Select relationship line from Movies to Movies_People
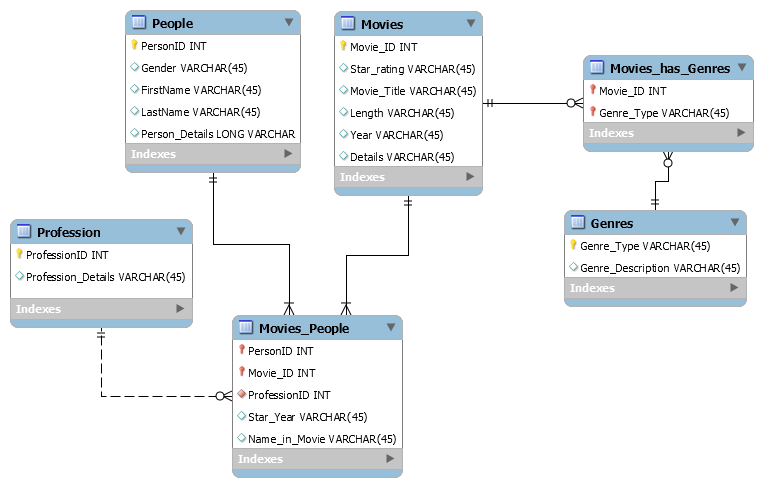The image size is (763, 487). click(377, 255)
